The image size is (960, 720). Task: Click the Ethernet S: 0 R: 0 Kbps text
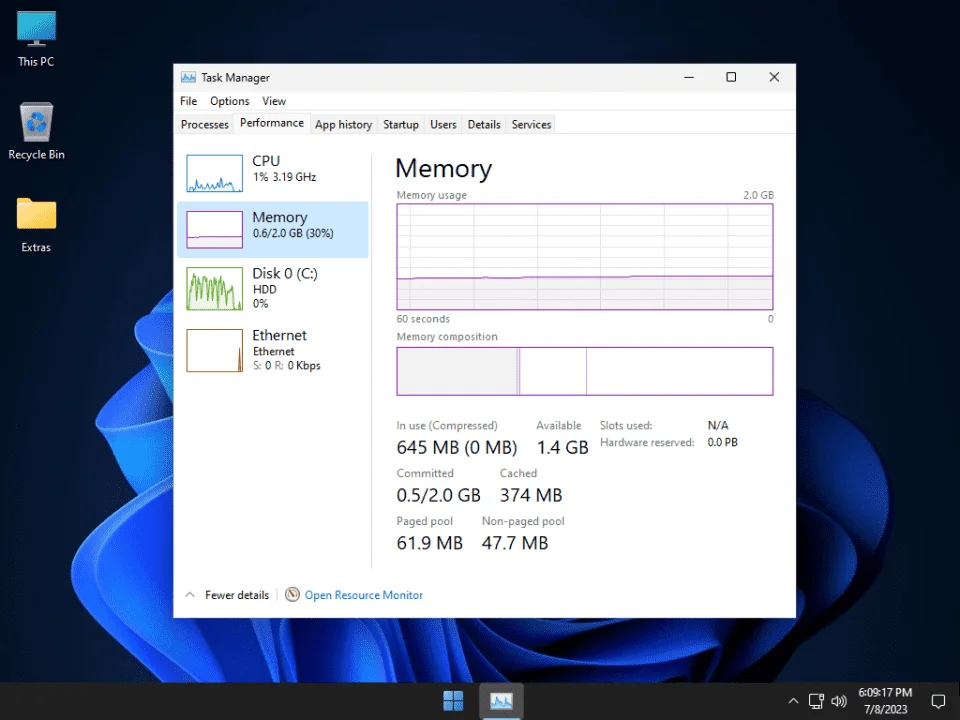[x=287, y=366]
